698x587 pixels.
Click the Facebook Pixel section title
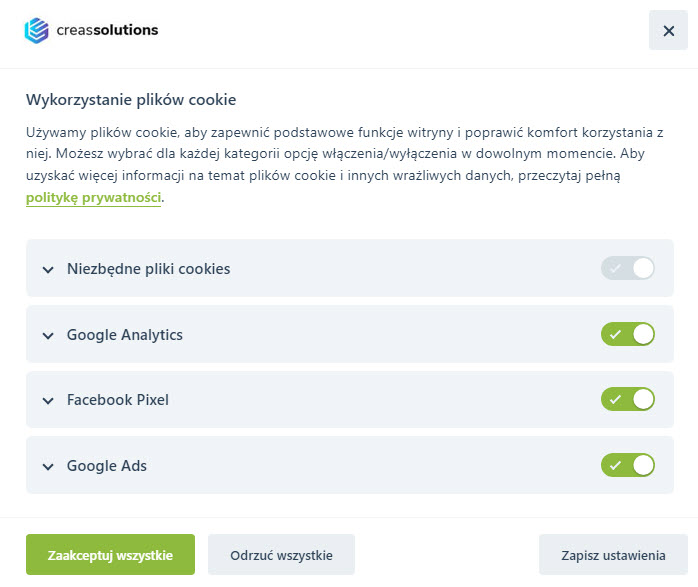(x=118, y=401)
